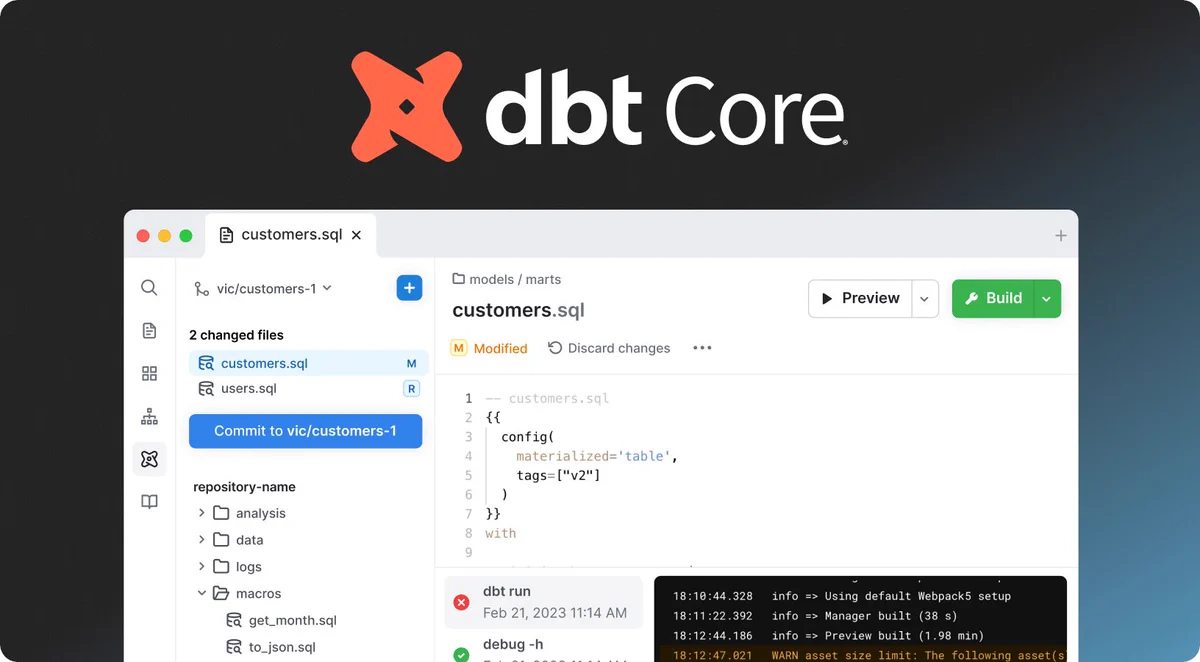Expand the data folder

click(x=201, y=540)
